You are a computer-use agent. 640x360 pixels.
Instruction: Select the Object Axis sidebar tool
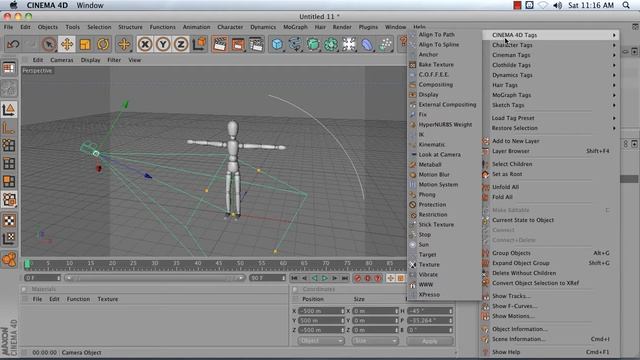click(9, 129)
